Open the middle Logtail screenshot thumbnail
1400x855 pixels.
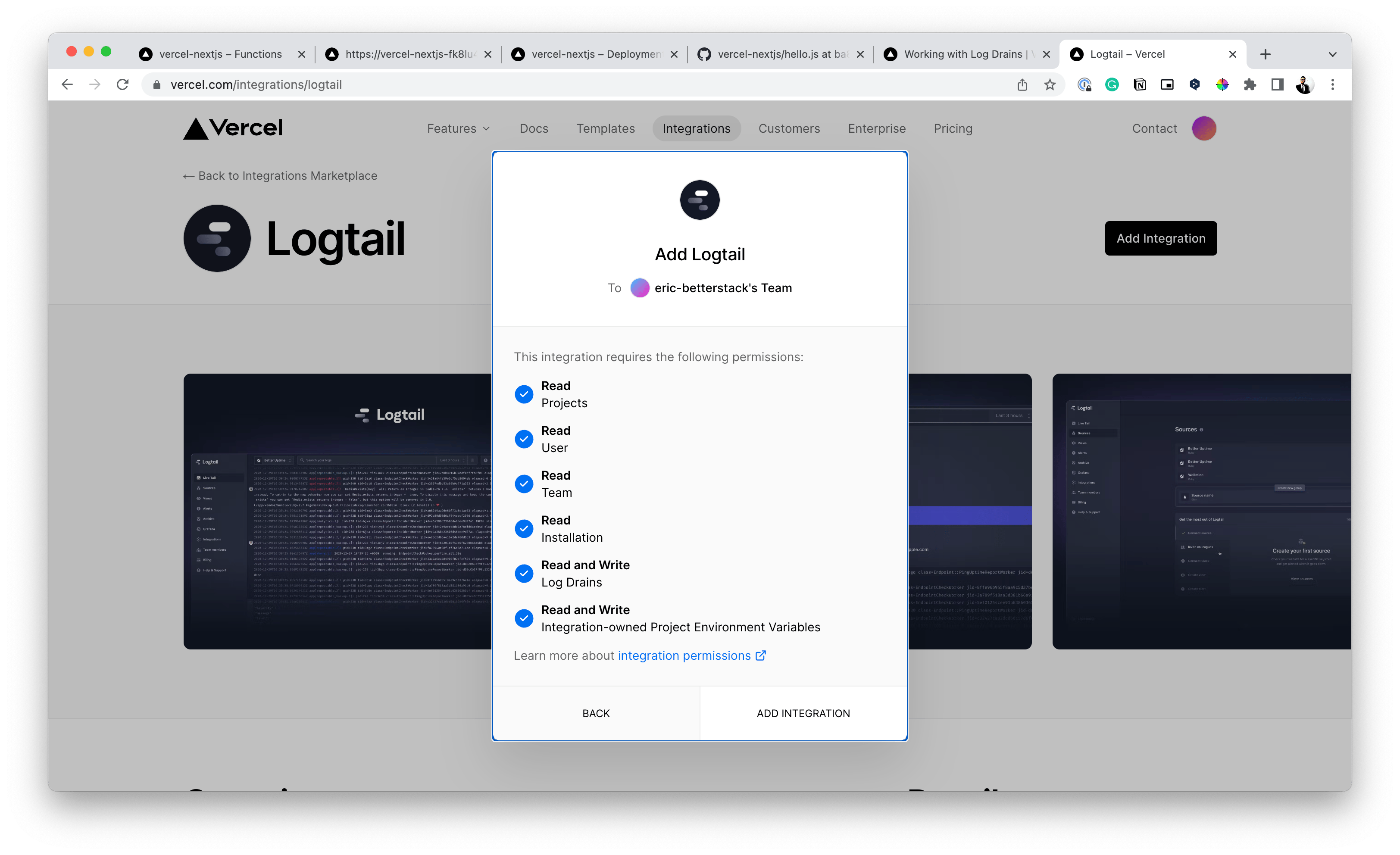[x=969, y=511]
